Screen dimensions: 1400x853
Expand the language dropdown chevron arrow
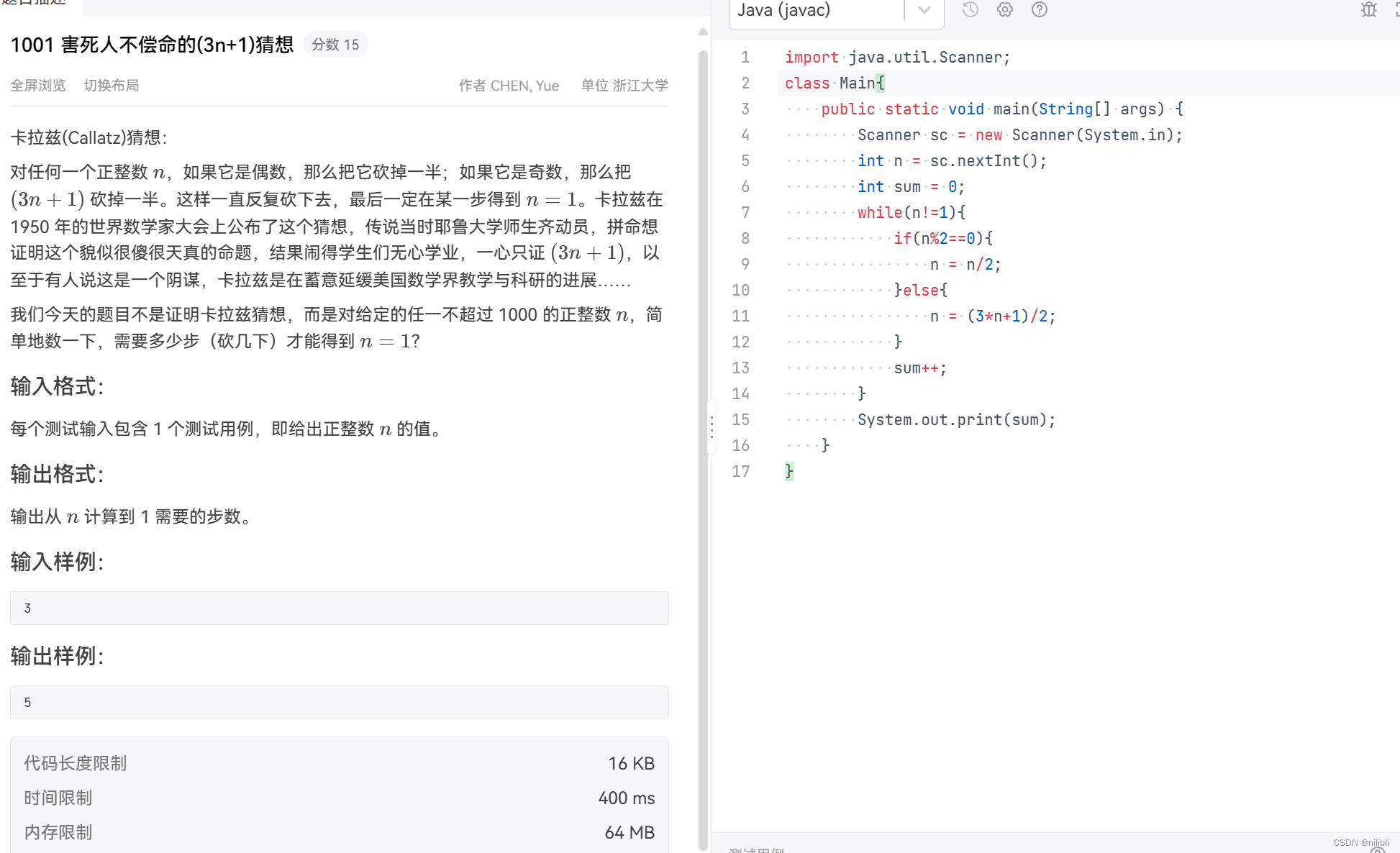pos(924,10)
